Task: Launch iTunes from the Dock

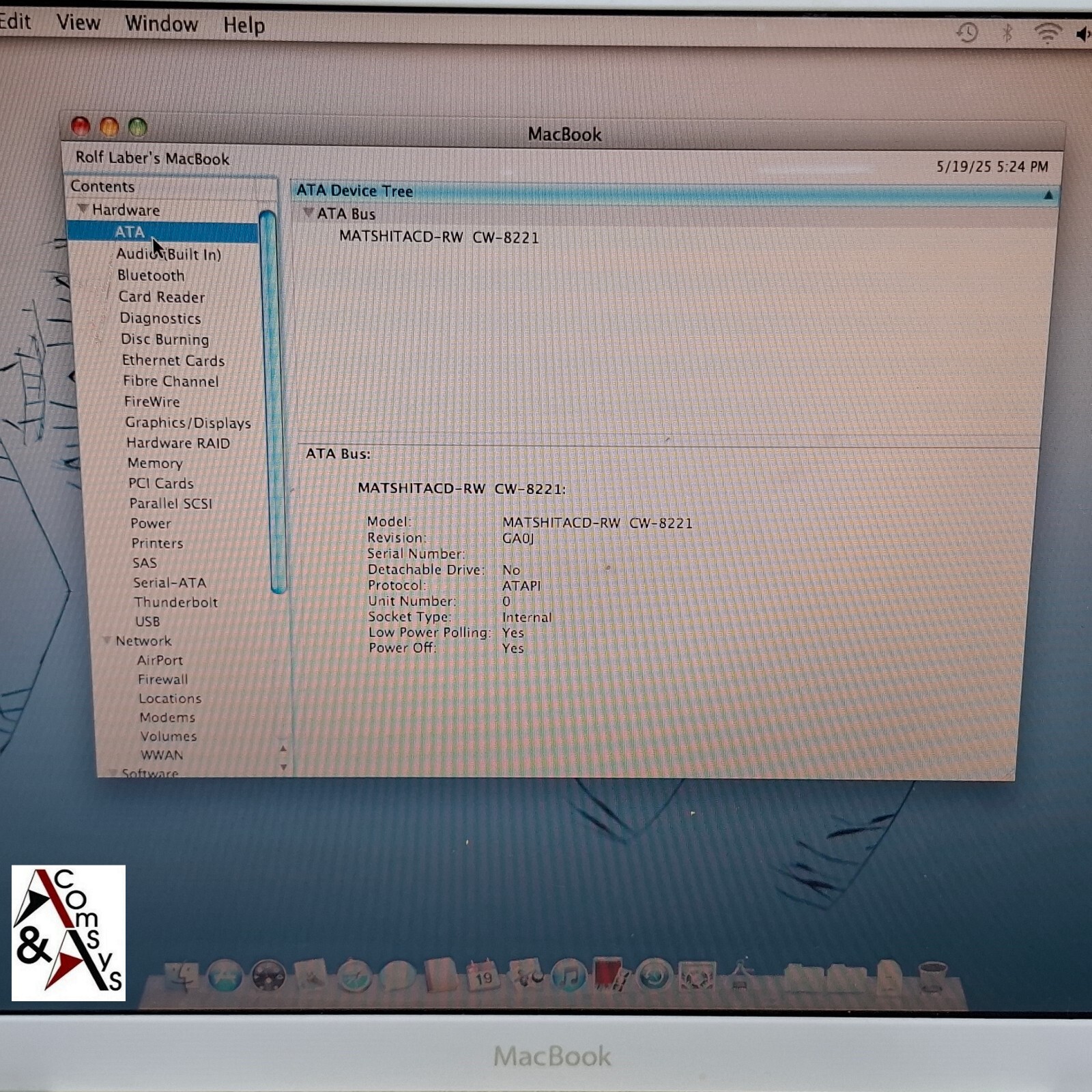Action: (569, 976)
